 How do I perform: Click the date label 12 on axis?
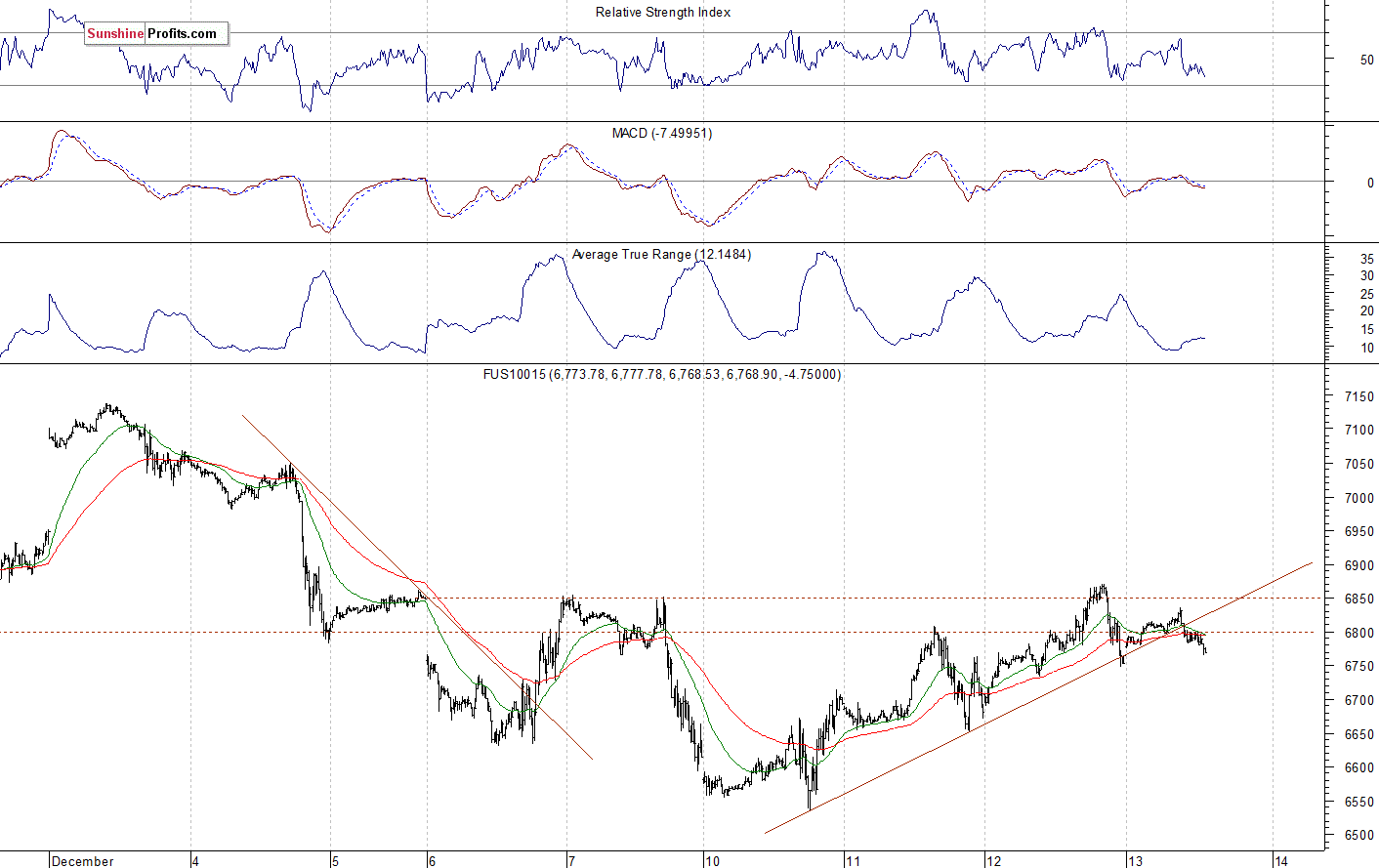(x=993, y=861)
